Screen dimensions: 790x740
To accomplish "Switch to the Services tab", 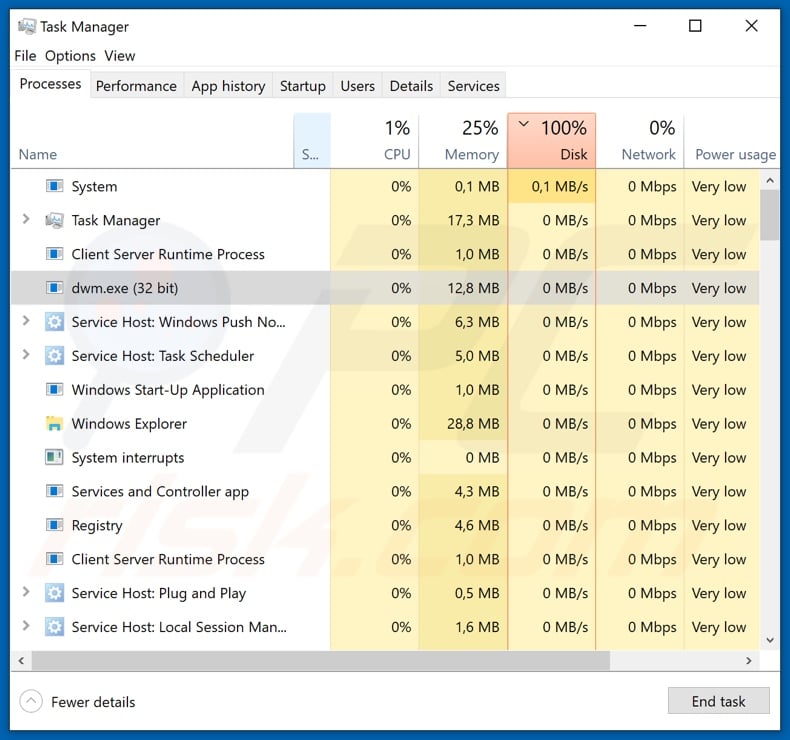I will (x=474, y=86).
